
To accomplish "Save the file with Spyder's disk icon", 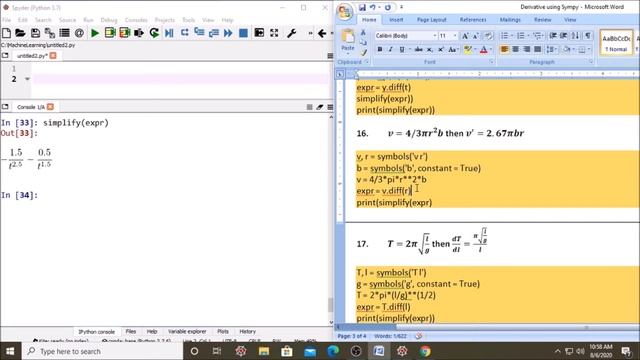I will point(36,33).
